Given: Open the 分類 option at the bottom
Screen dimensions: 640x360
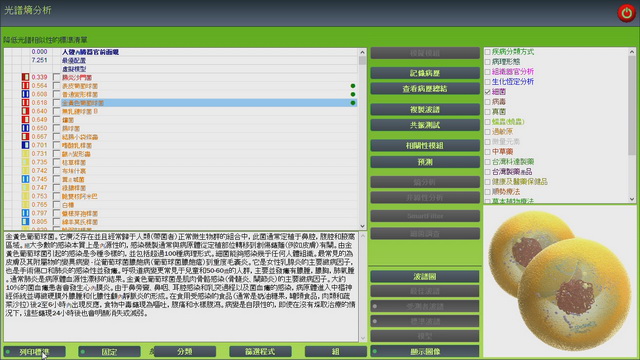Looking at the screenshot, I should coord(185,351).
